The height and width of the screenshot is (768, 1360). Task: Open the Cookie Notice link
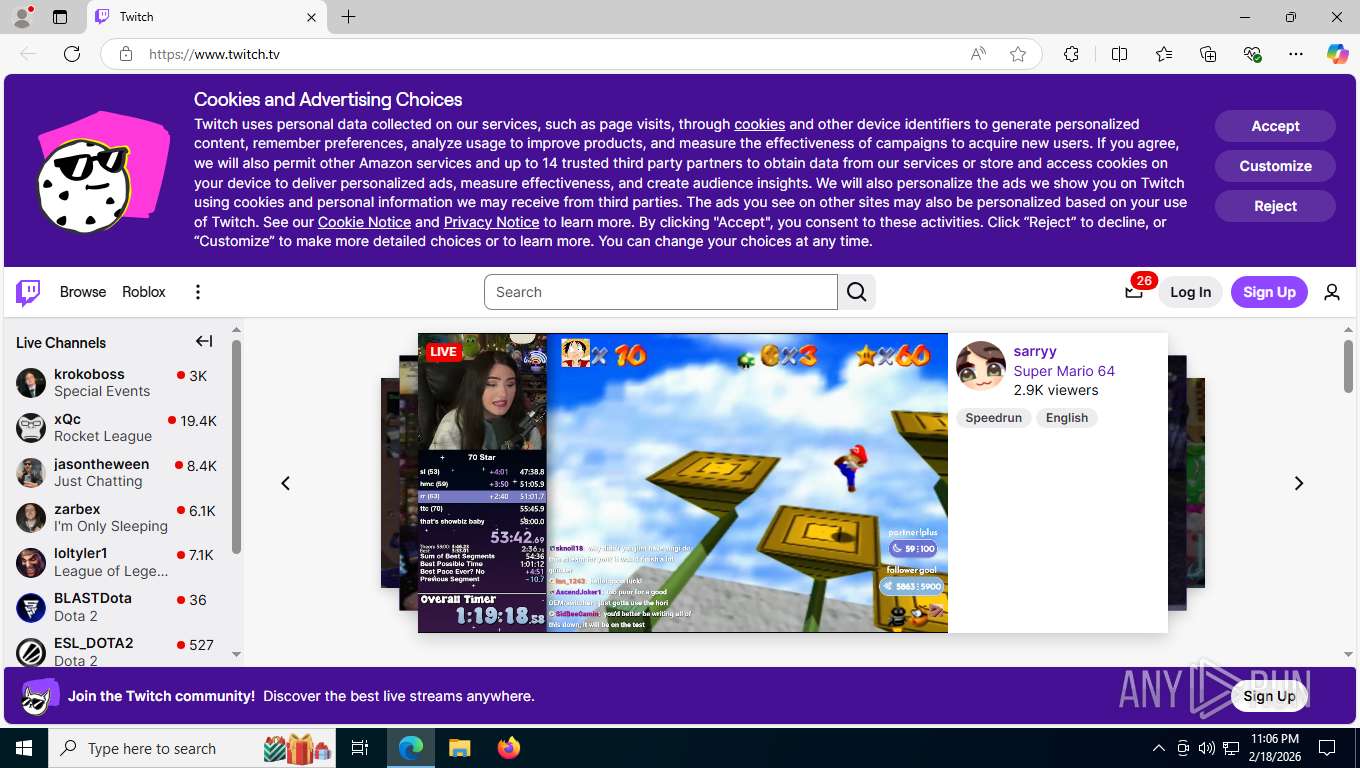tap(364, 222)
